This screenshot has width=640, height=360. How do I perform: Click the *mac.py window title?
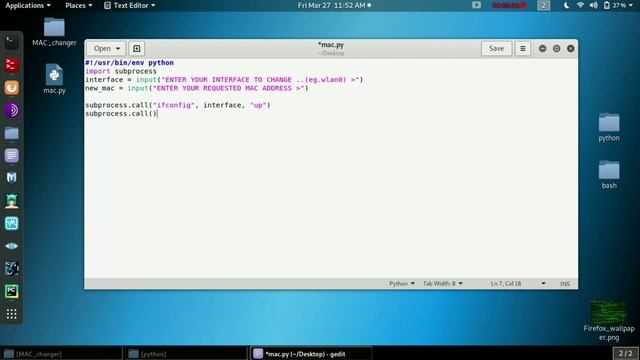(331, 44)
